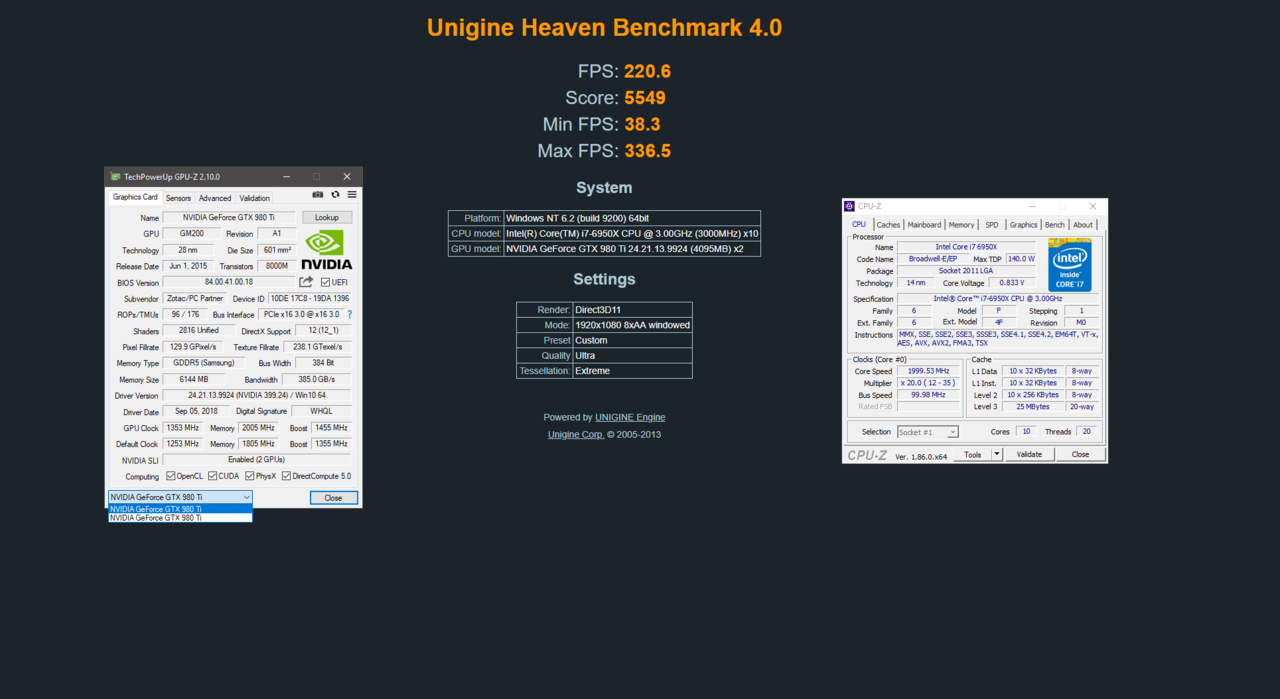Image resolution: width=1280 pixels, height=699 pixels.
Task: Take a GPU-Z screenshot with camera icon
Action: click(x=318, y=195)
